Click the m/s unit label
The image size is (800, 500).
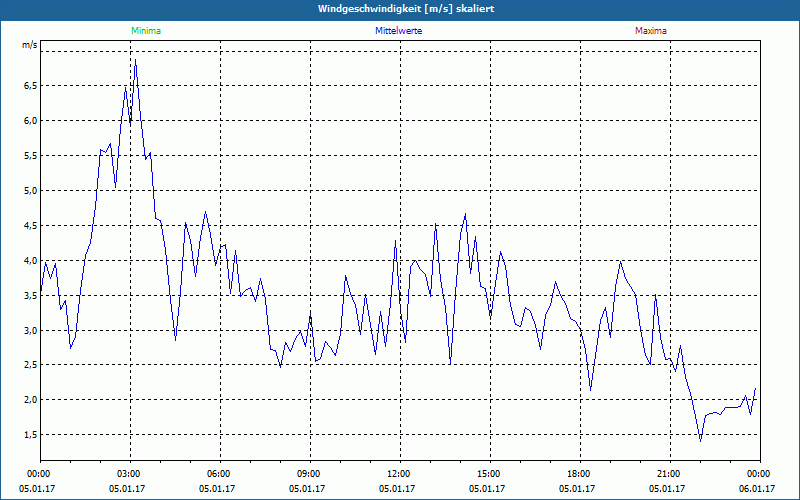(30, 45)
